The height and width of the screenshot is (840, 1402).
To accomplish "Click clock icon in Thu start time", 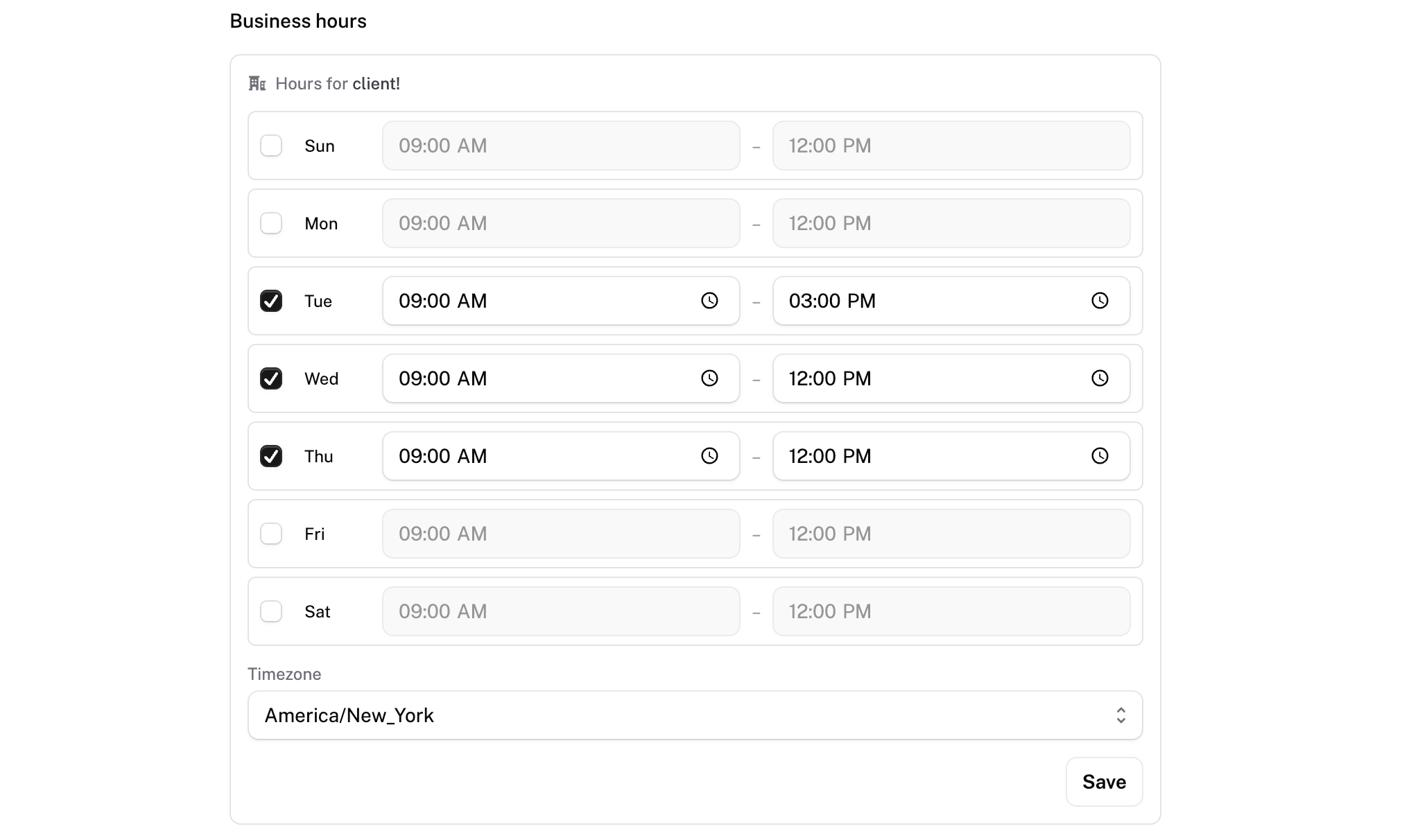I will (709, 456).
